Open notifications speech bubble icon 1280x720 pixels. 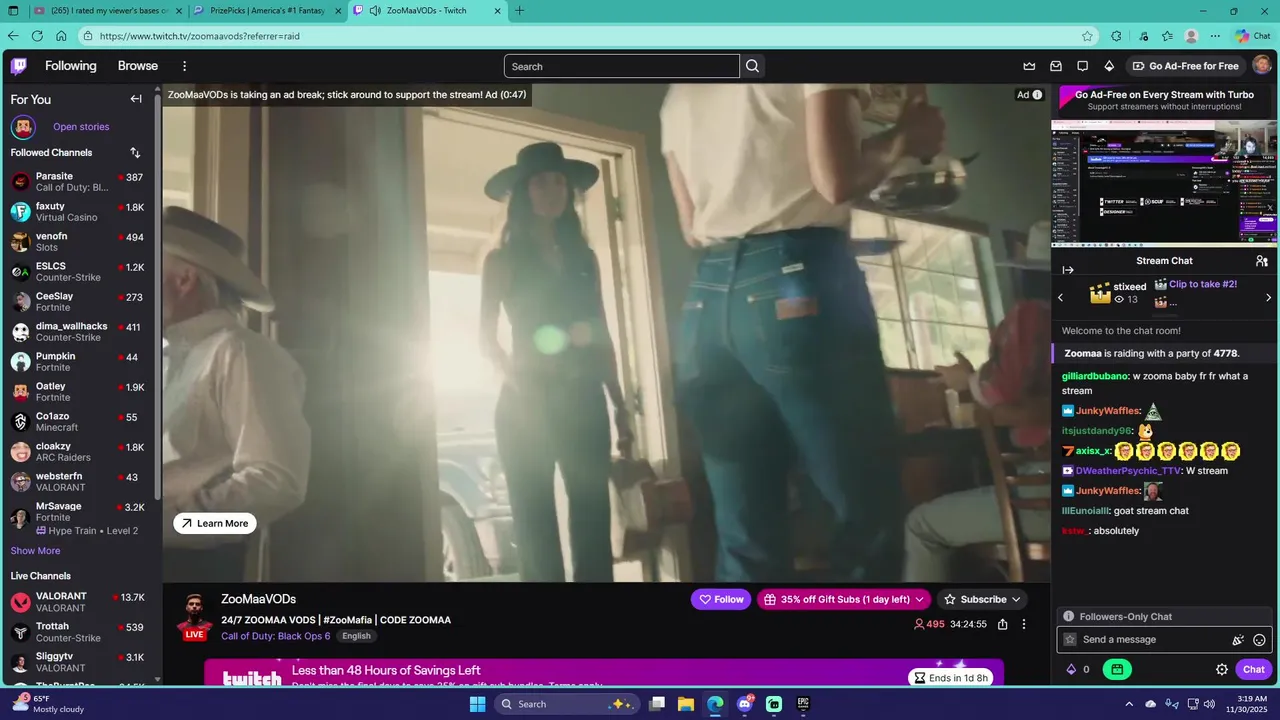(x=1082, y=66)
